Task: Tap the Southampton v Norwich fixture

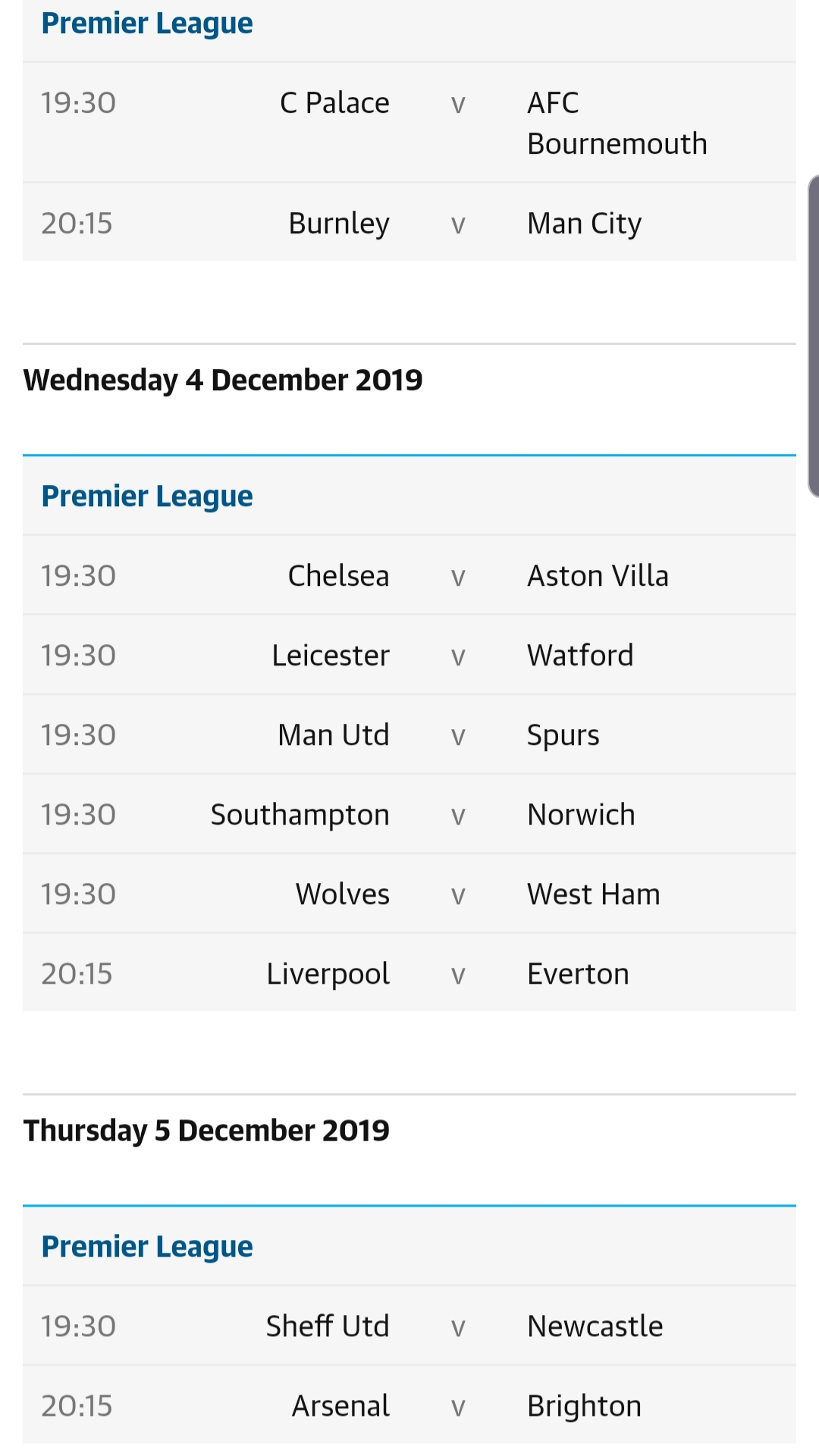Action: (409, 815)
